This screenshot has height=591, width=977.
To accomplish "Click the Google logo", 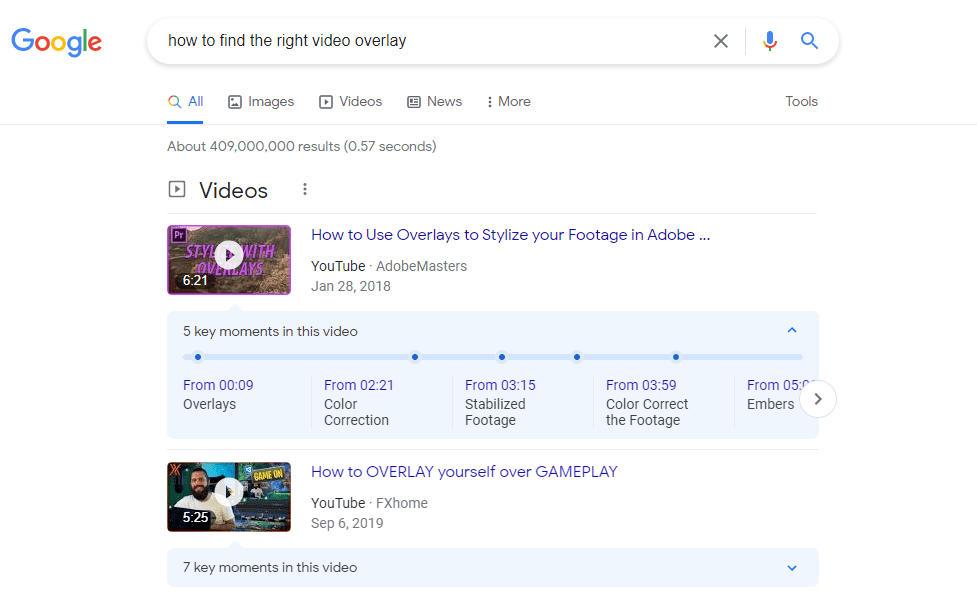I will tap(57, 41).
